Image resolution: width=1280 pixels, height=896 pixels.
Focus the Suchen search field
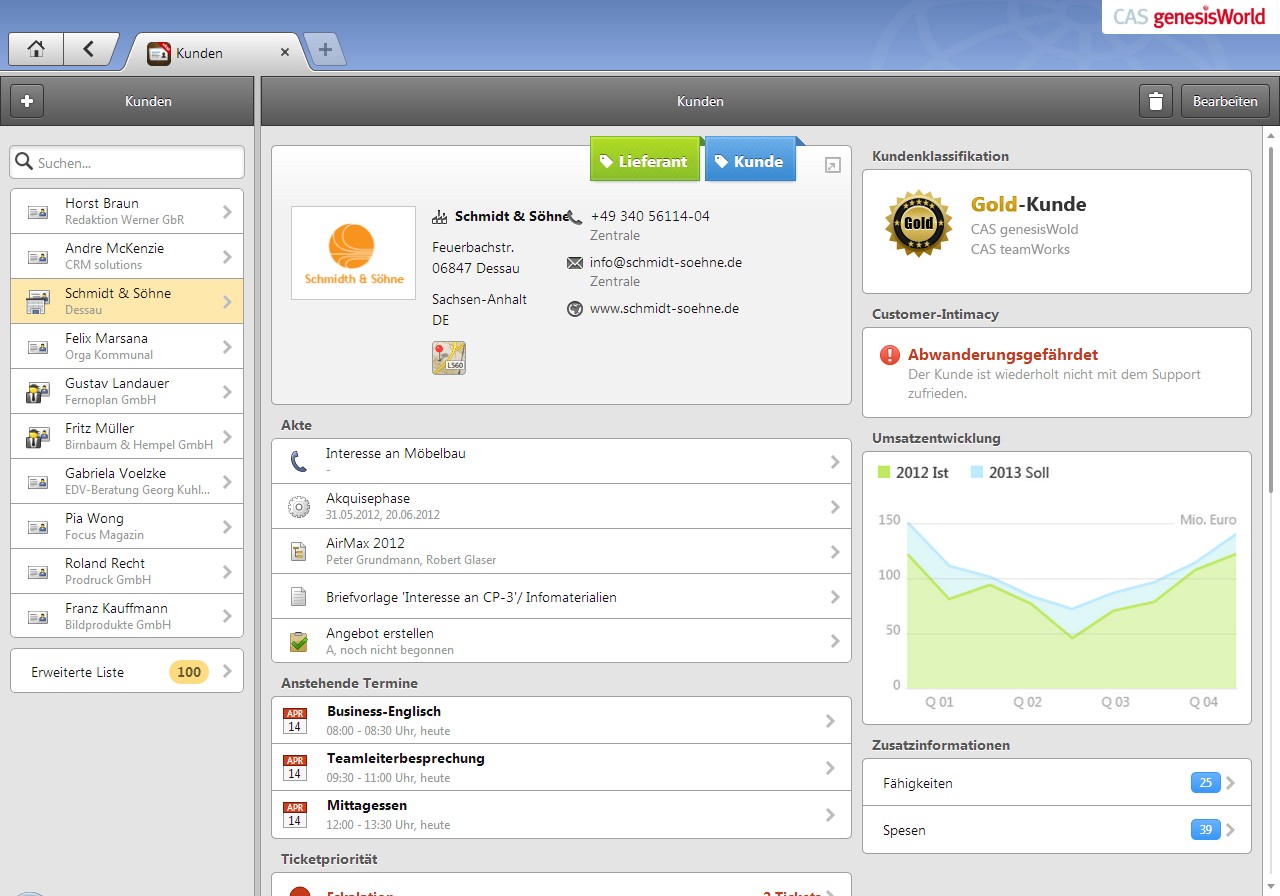pos(127,162)
